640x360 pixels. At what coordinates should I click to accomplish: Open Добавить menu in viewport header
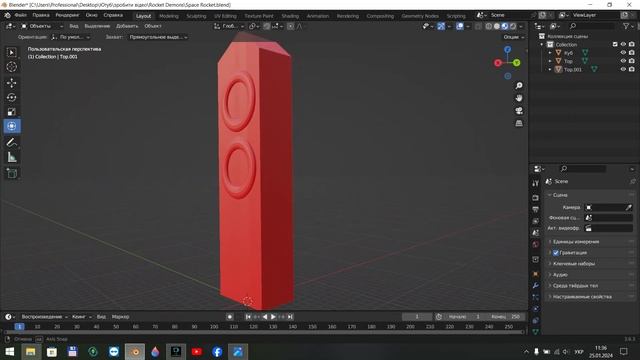click(x=127, y=26)
